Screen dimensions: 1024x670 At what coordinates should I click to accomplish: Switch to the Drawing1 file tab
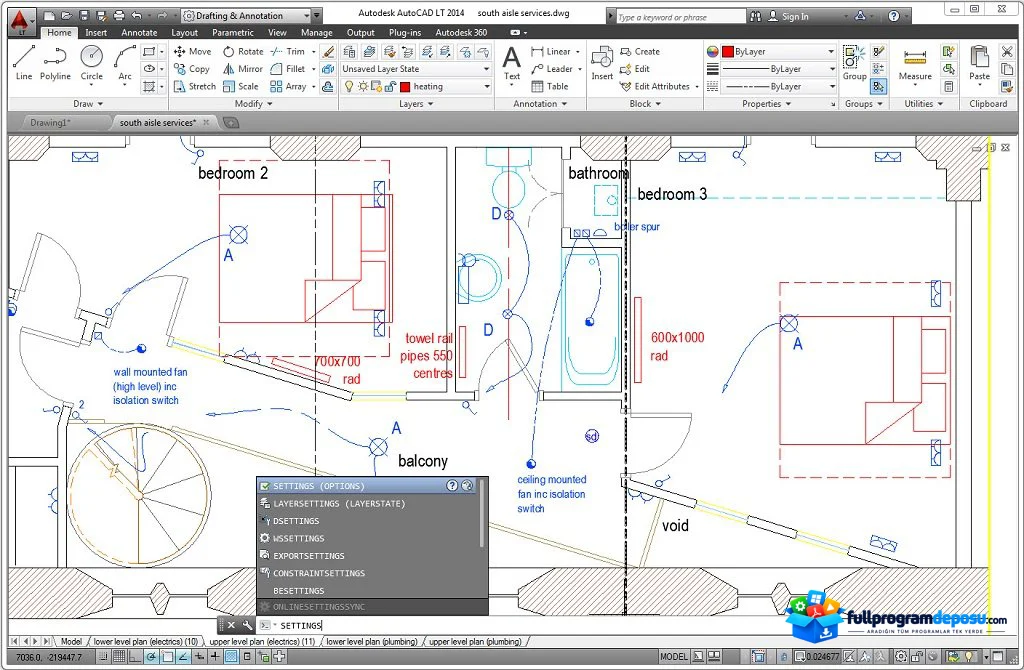(50, 122)
